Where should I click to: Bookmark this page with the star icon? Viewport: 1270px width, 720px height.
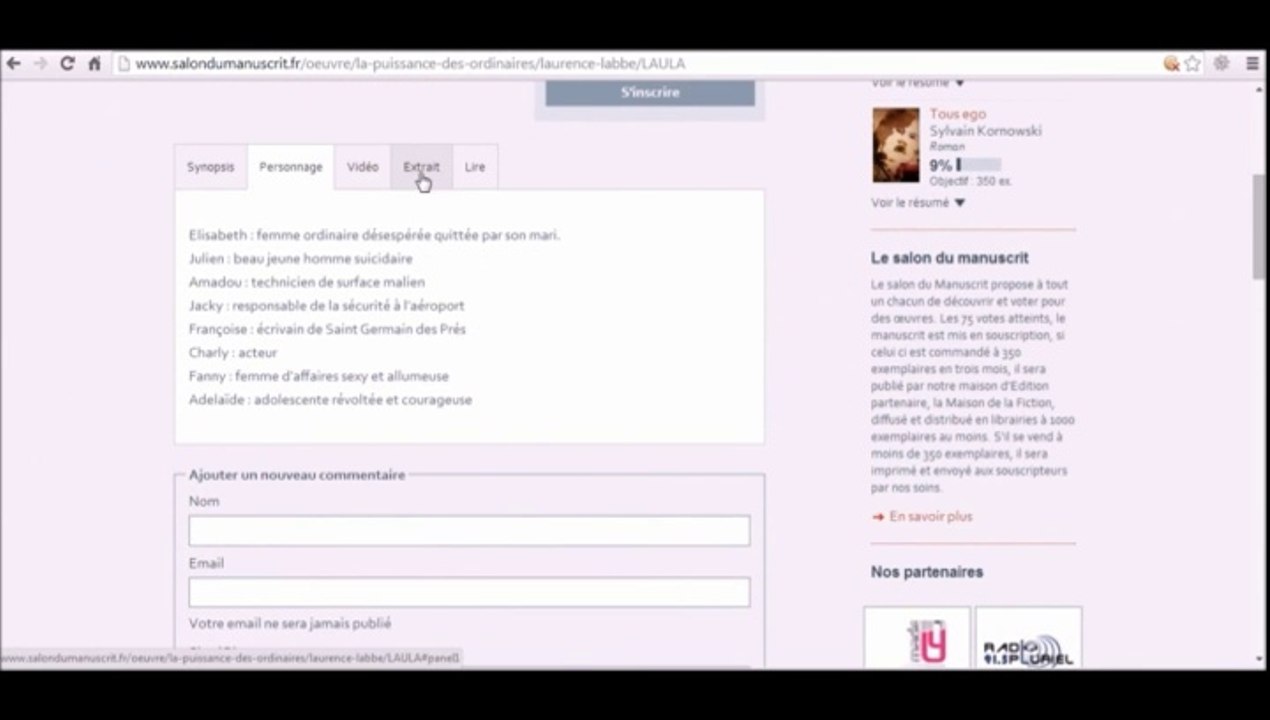click(1192, 63)
